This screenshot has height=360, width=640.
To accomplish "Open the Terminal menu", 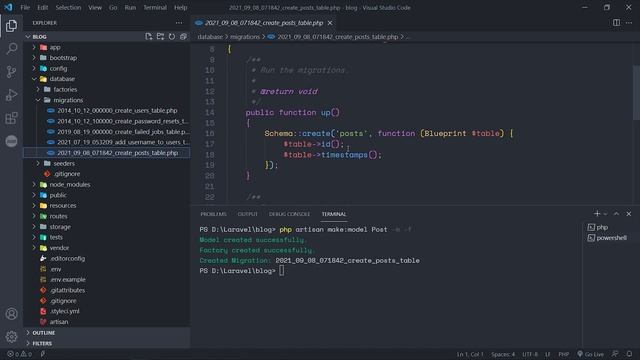I will (x=155, y=7).
